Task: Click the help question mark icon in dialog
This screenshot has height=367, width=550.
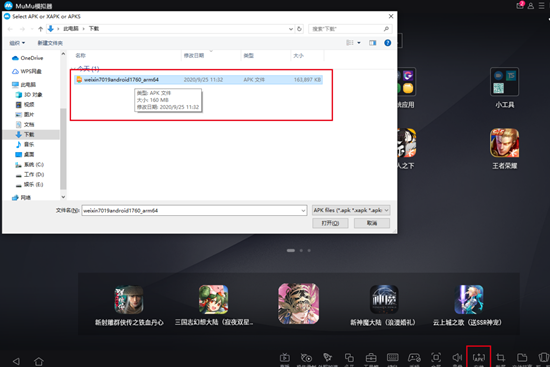Action: [388, 43]
